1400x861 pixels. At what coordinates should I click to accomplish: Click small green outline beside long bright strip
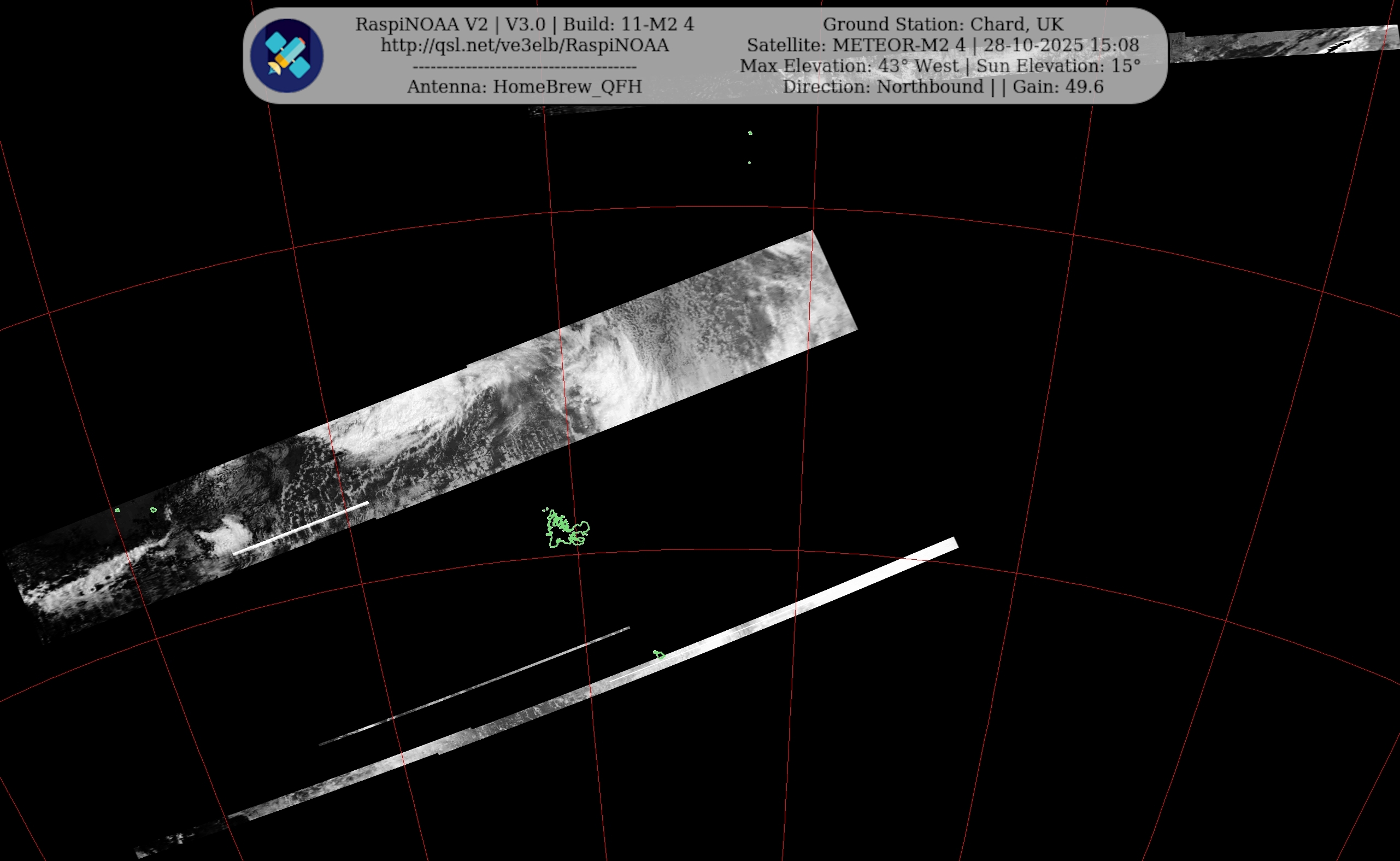point(659,655)
